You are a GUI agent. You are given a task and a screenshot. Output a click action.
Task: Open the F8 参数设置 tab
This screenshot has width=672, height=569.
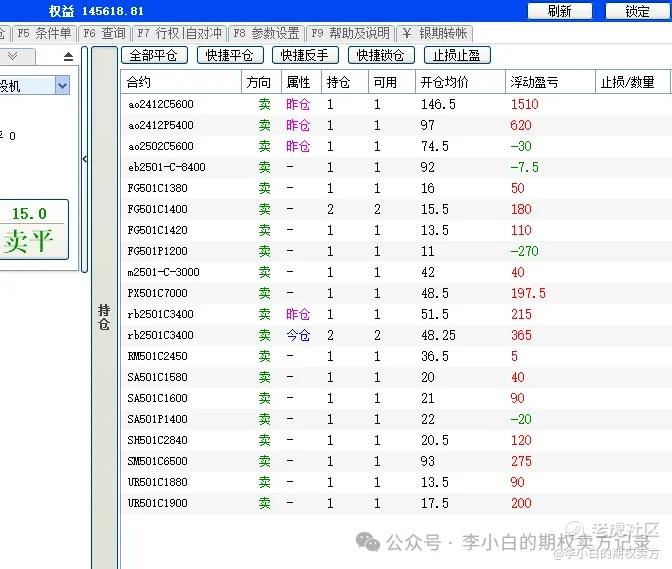pyautogui.click(x=266, y=33)
